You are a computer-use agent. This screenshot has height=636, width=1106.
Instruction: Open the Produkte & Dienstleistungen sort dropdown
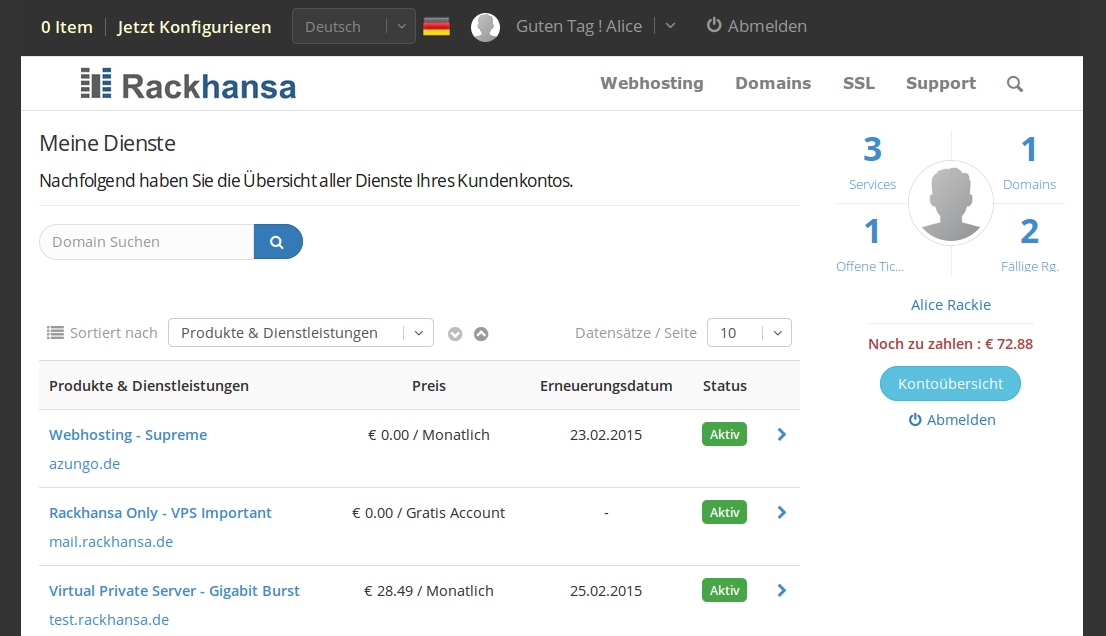(x=300, y=333)
